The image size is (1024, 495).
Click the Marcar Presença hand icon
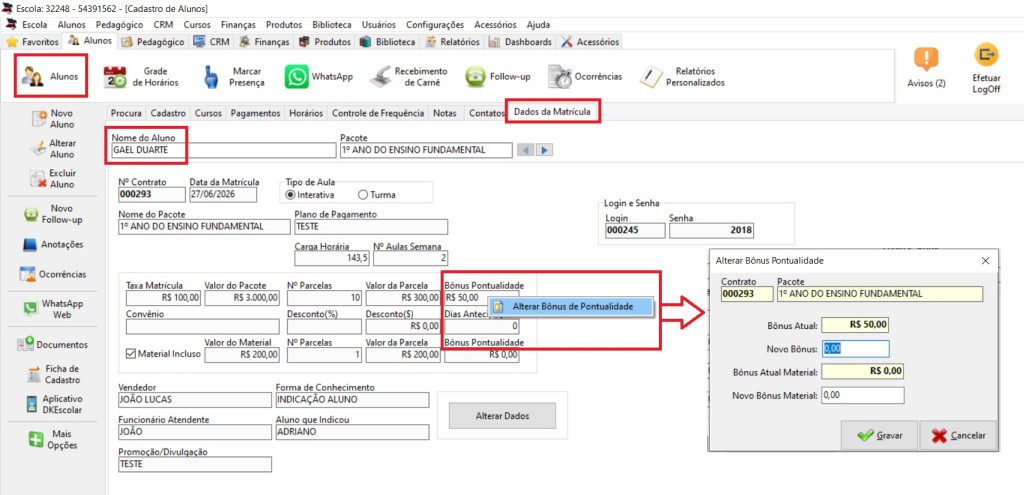(210, 76)
